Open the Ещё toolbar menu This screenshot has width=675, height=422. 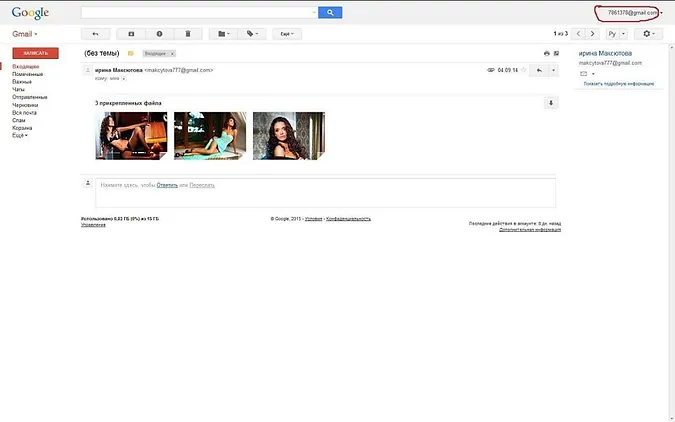(287, 34)
